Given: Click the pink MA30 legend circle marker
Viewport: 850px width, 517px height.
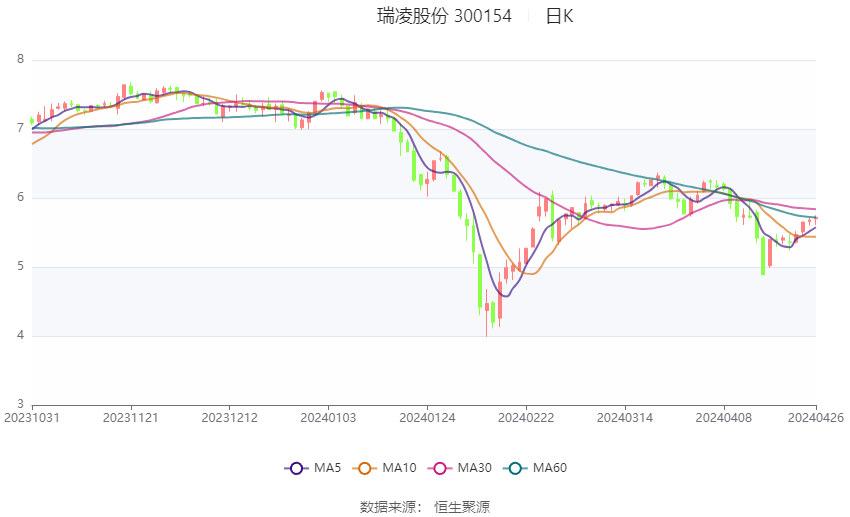Looking at the screenshot, I should (x=439, y=468).
